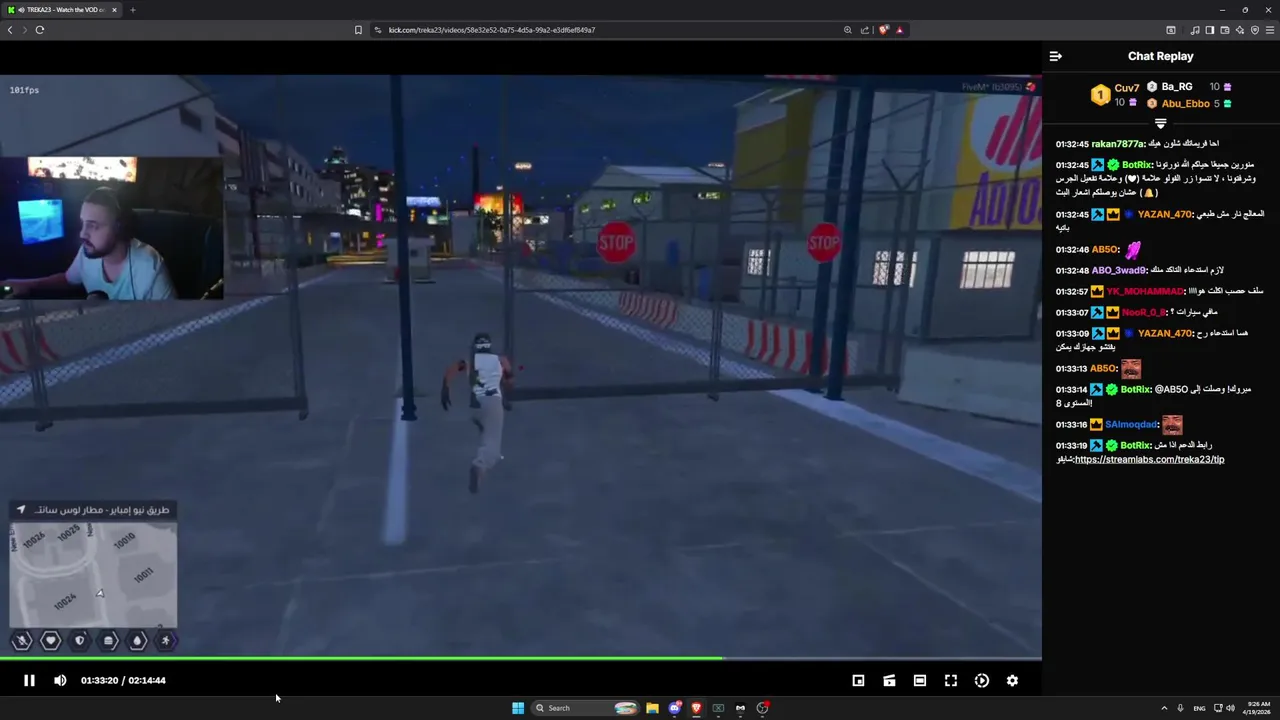Click the tray microphone icon
Image resolution: width=1280 pixels, height=720 pixels.
pos(1180,708)
